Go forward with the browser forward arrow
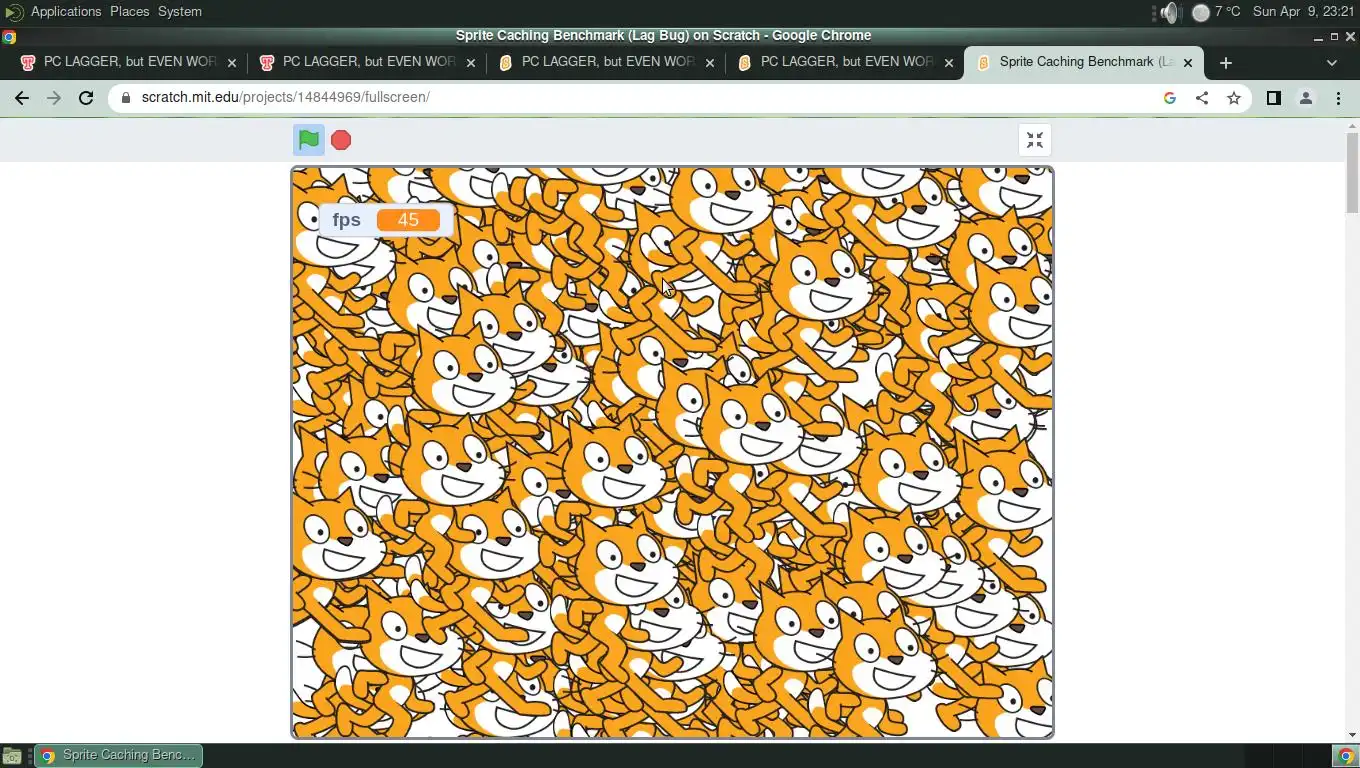Screen dimensions: 1360x768 pyautogui.click(x=54, y=98)
